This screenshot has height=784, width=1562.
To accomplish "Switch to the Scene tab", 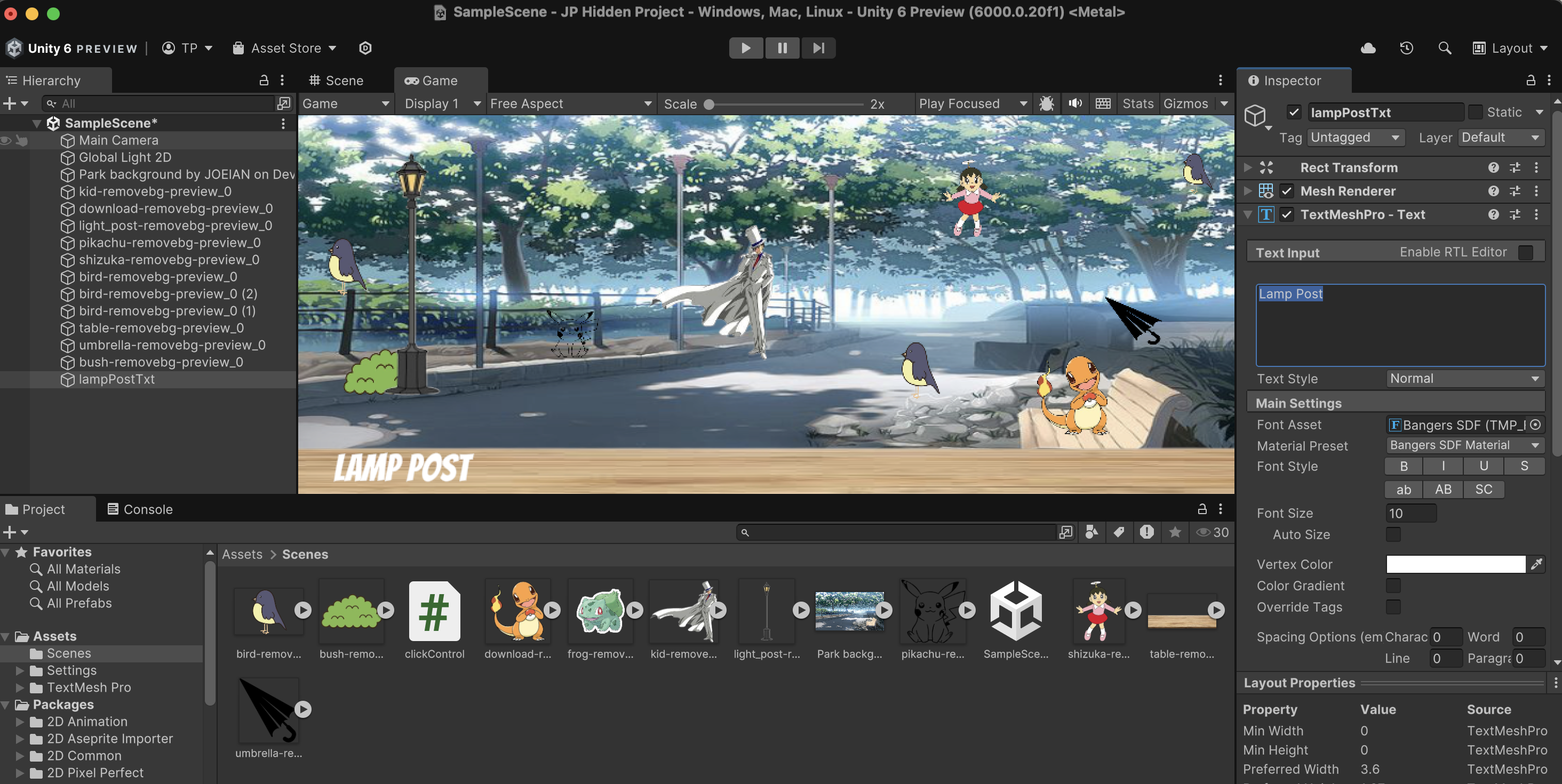I will tap(337, 80).
